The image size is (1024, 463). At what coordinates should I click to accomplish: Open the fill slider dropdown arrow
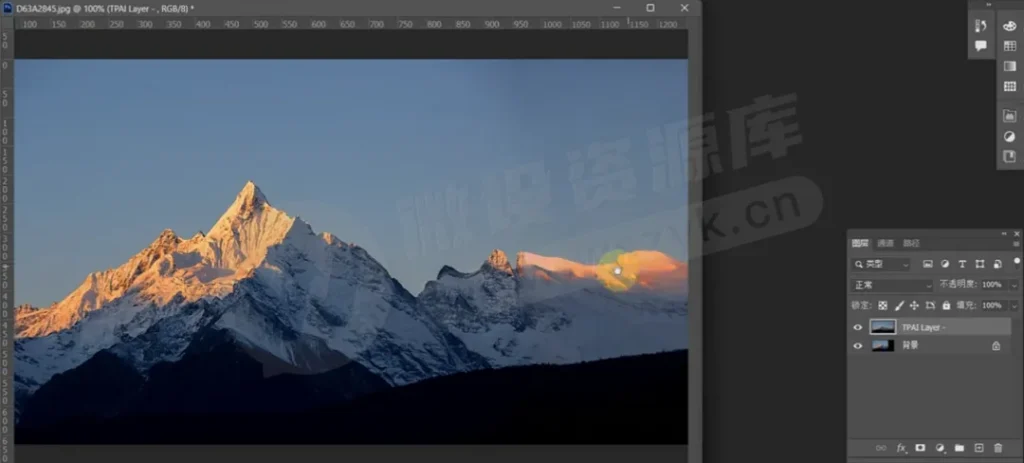point(1014,305)
